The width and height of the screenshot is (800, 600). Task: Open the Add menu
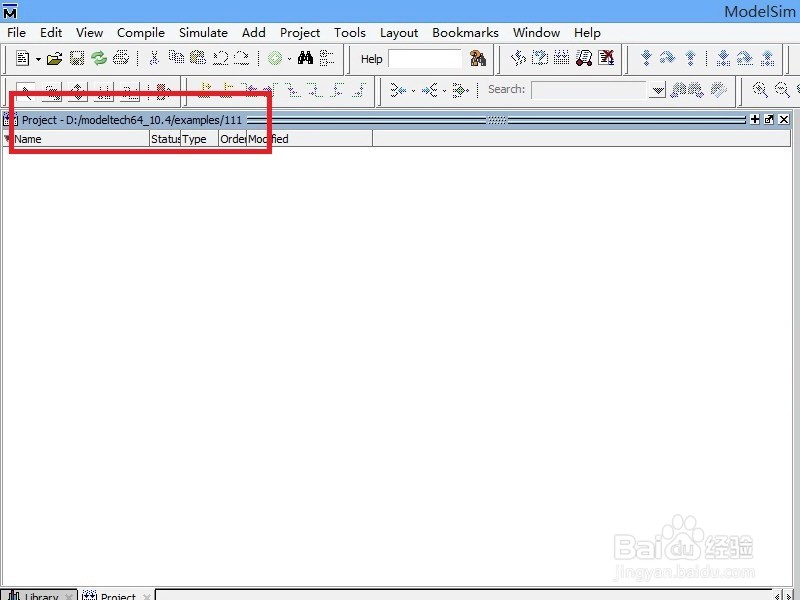coord(254,33)
